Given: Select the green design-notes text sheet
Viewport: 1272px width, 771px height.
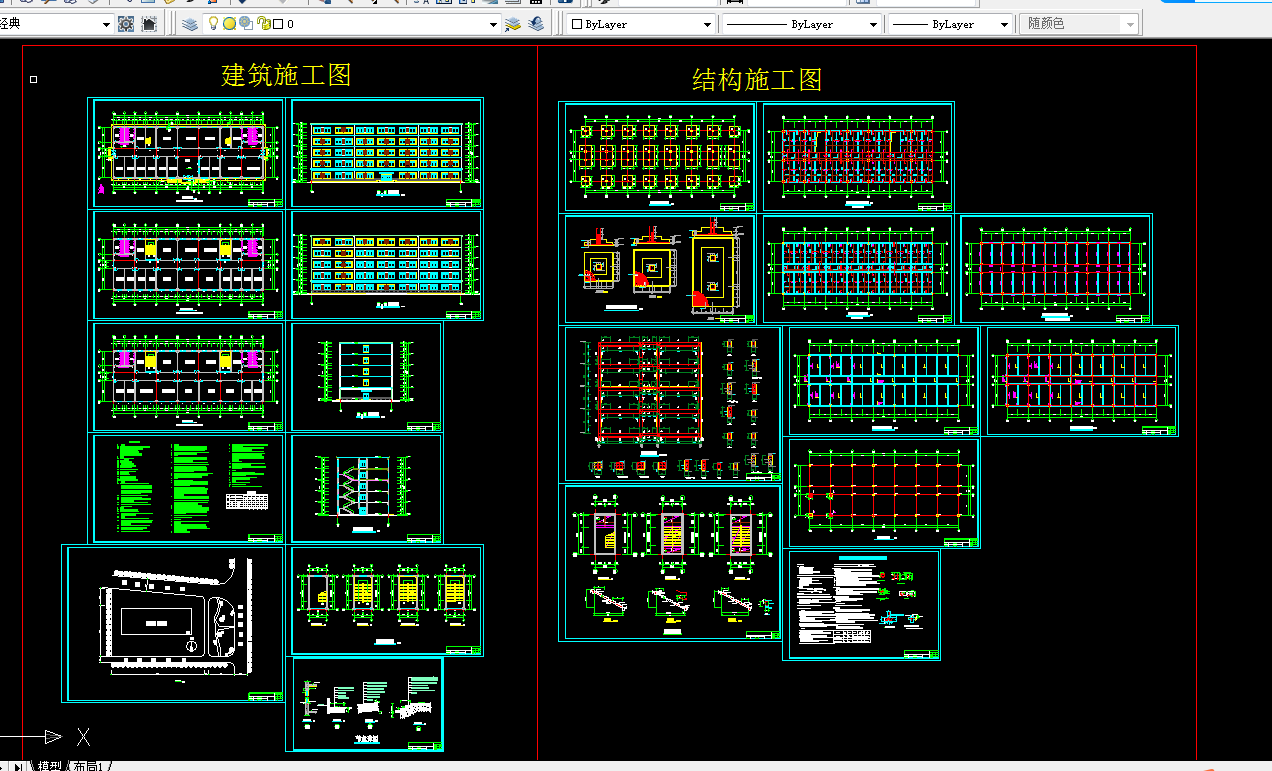Looking at the screenshot, I should tap(188, 488).
